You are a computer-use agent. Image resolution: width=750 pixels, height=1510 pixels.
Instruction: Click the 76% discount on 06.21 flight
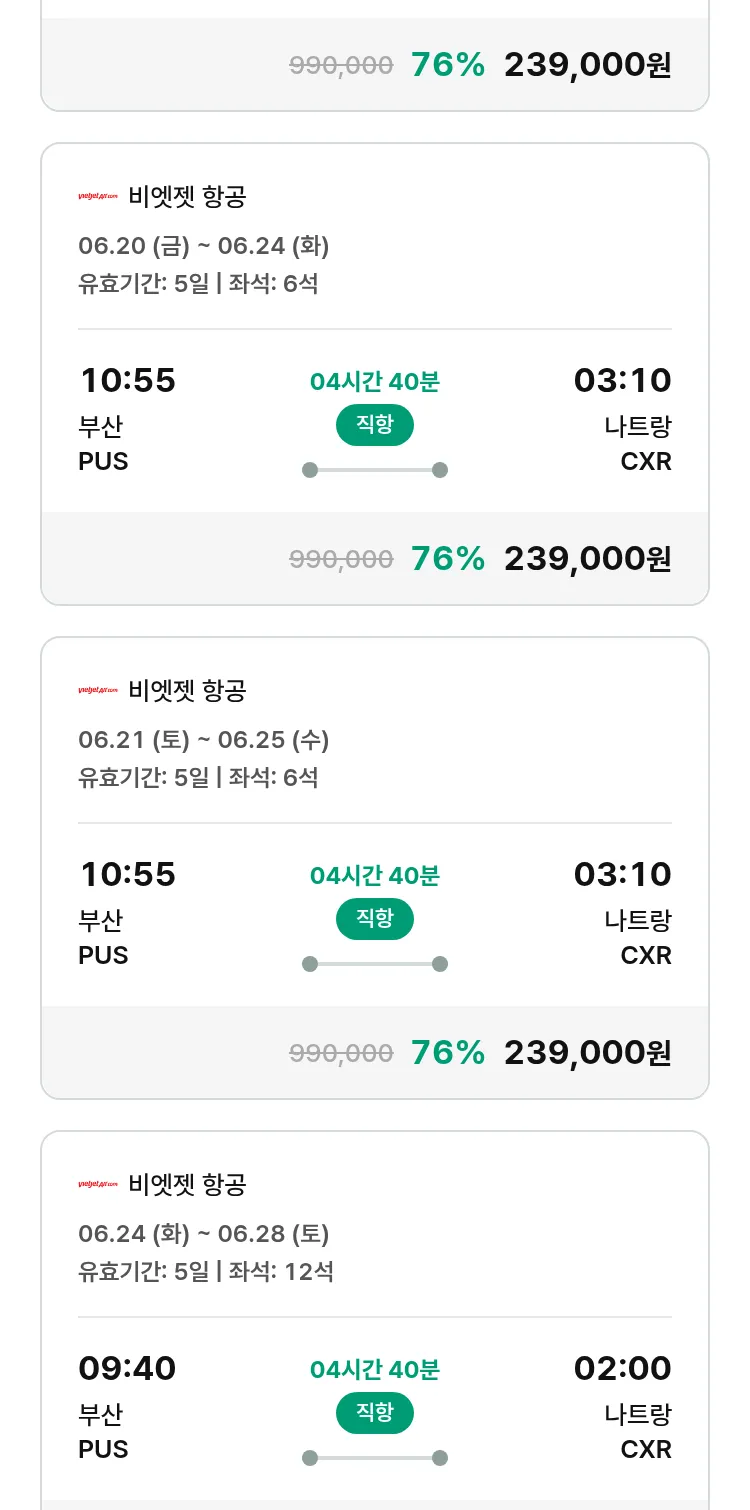448,1052
